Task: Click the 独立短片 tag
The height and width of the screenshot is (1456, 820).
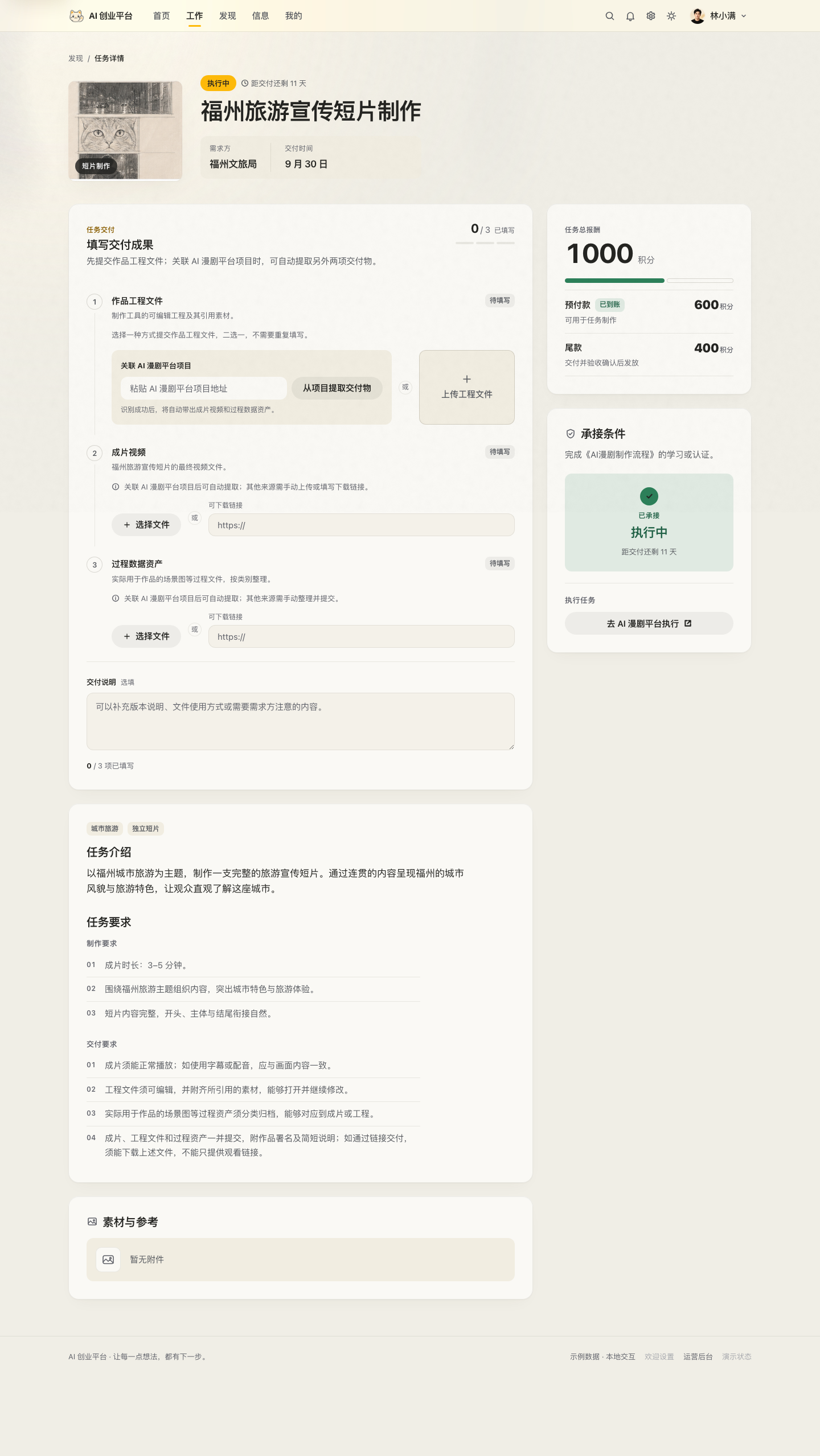Action: [146, 829]
